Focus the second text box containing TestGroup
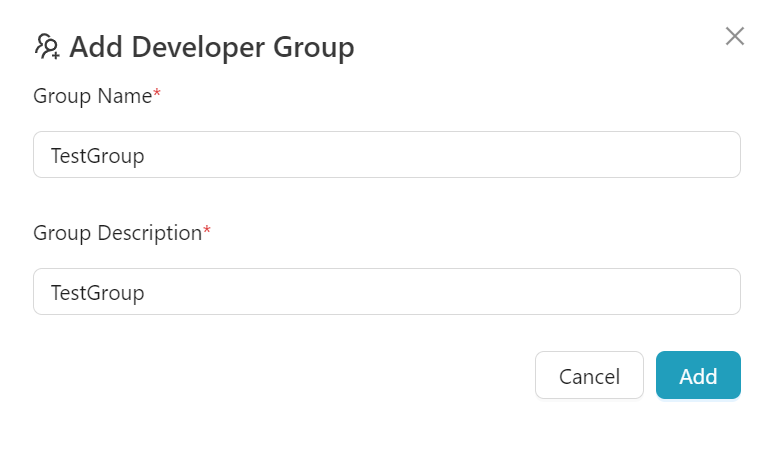 pos(386,292)
